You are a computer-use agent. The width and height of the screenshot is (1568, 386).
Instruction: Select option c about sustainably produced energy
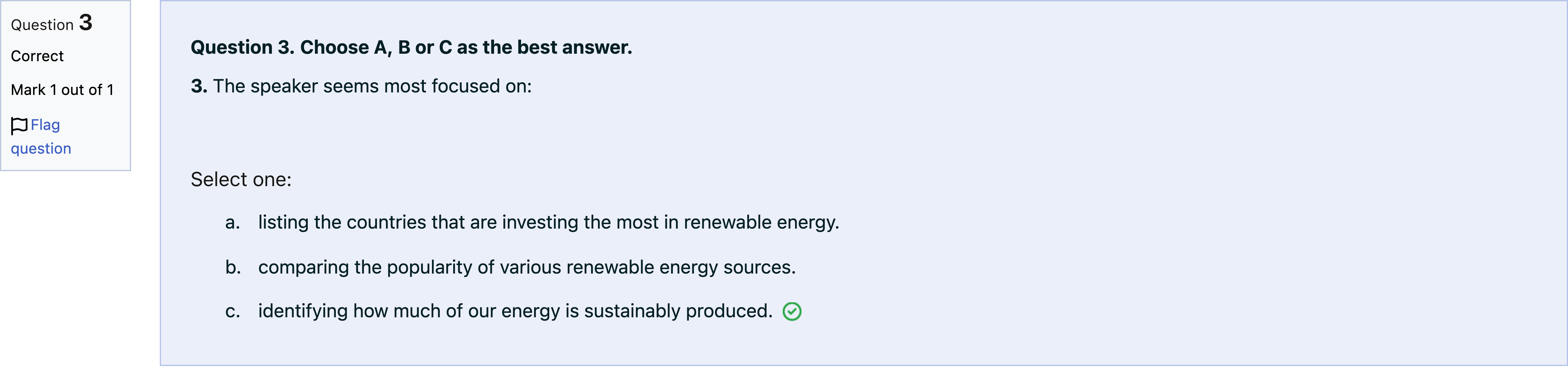point(515,311)
